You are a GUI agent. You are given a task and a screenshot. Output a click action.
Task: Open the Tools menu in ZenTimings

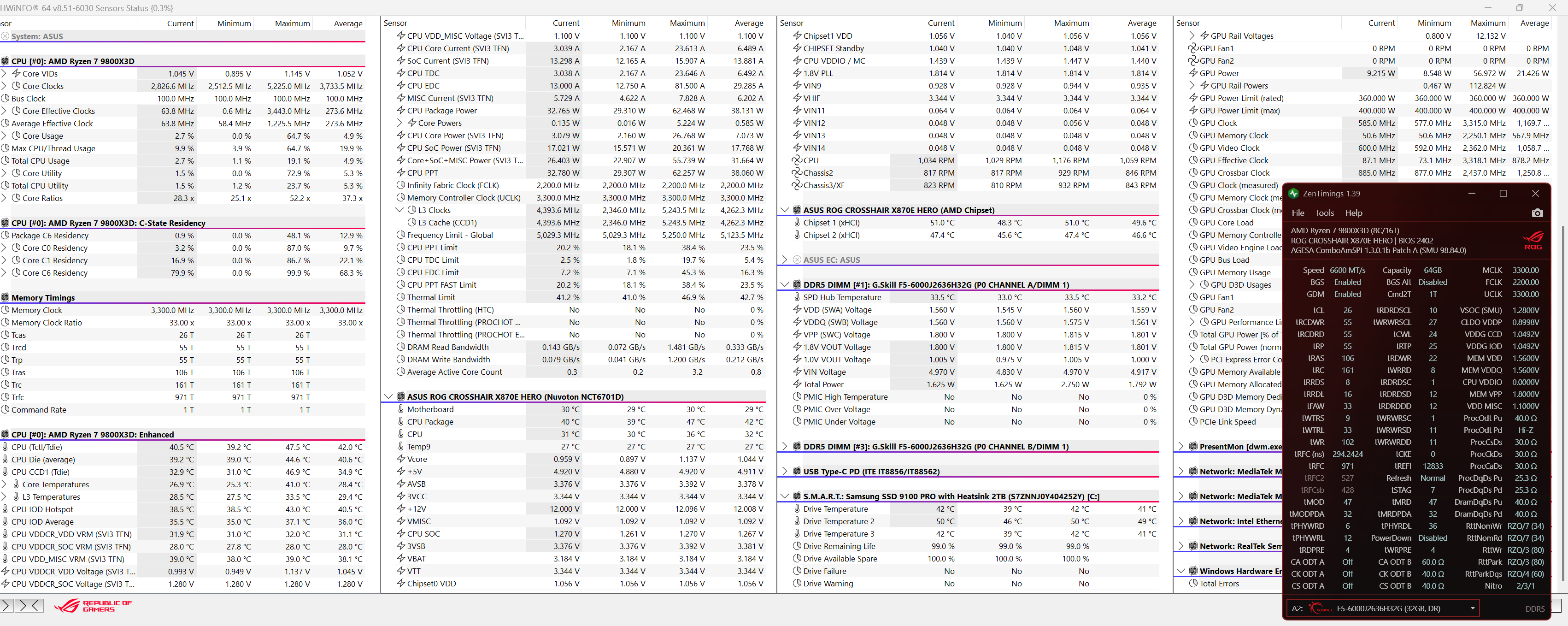click(1325, 213)
